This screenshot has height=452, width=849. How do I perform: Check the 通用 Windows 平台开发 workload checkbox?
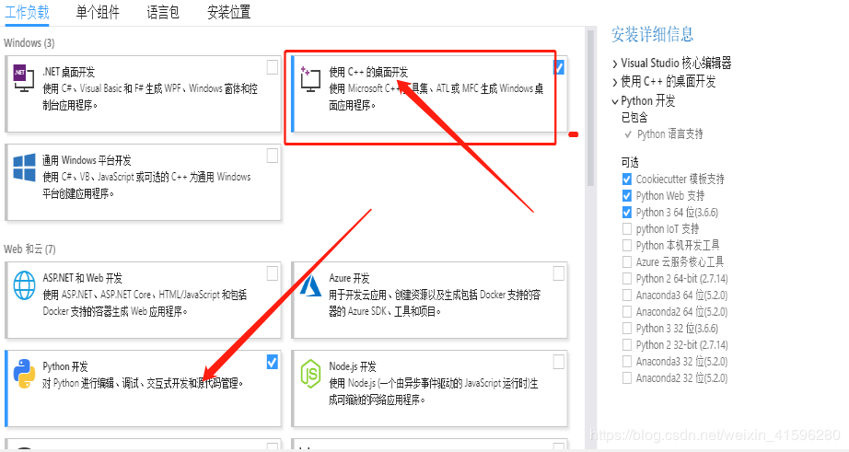pyautogui.click(x=272, y=156)
